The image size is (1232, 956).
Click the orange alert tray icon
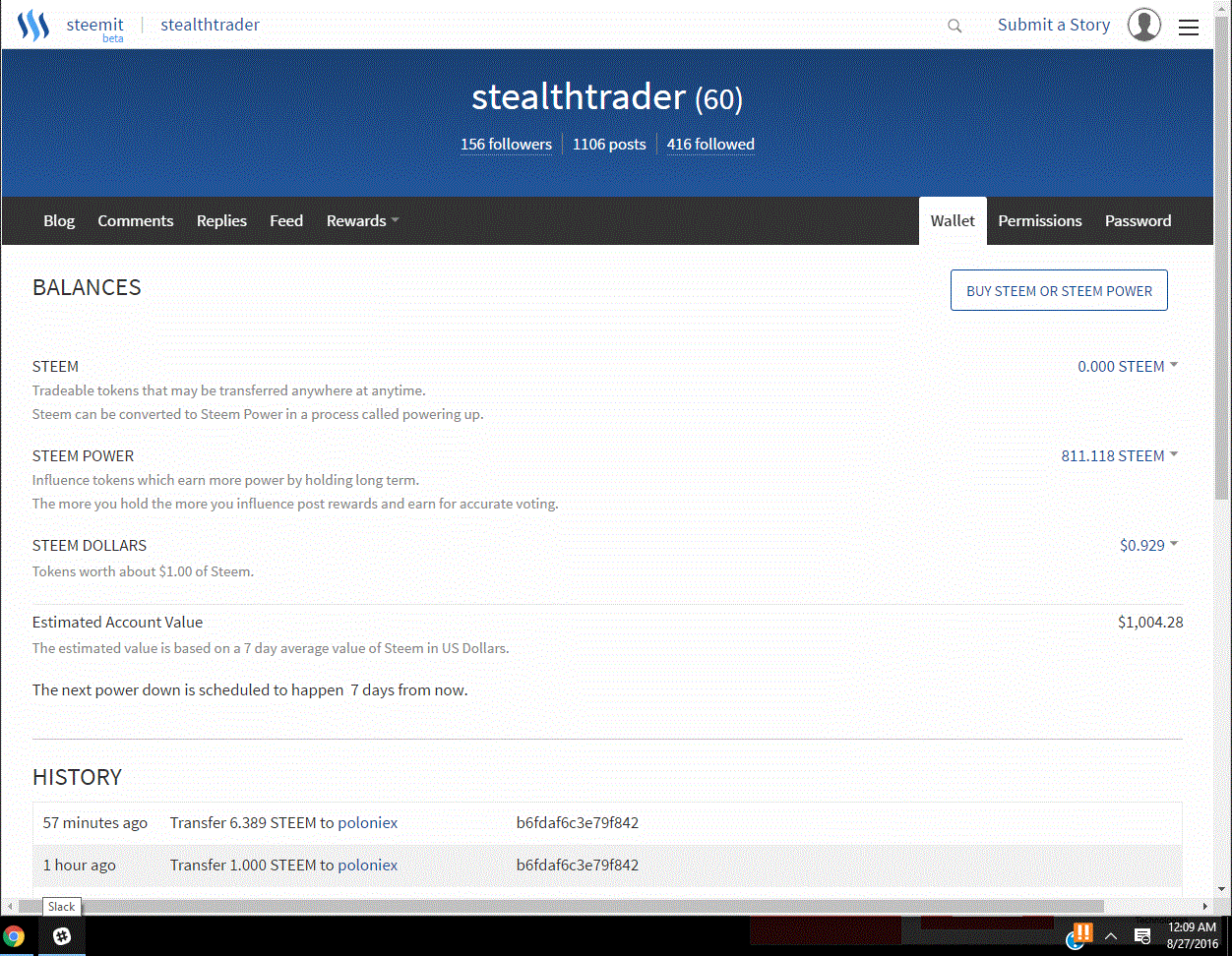[x=1083, y=931]
